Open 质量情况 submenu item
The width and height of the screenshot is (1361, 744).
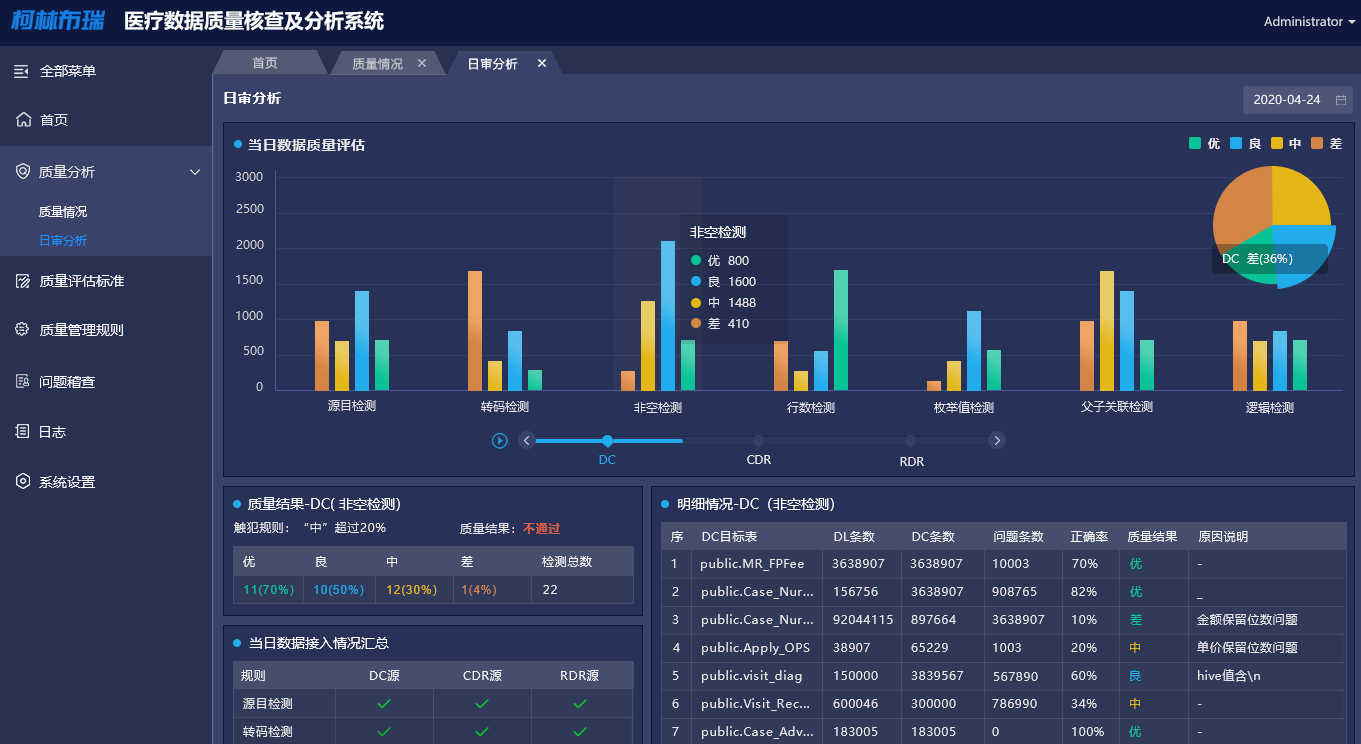tap(63, 212)
